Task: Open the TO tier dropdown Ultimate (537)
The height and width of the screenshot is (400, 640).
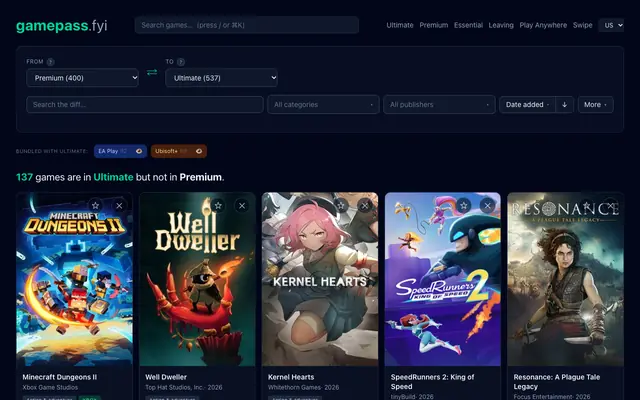Action: pyautogui.click(x=221, y=78)
